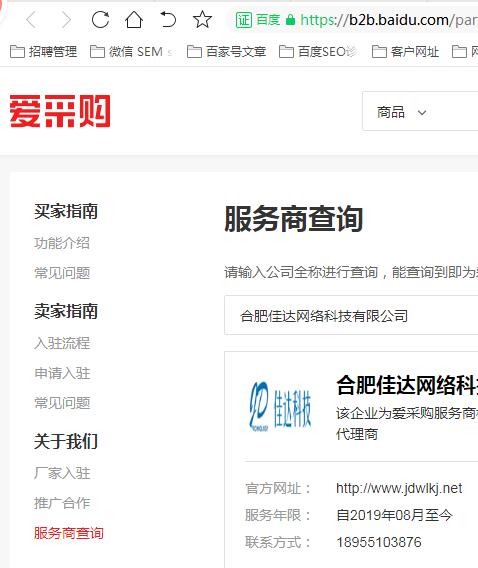Reload the page with refresh icon

tap(100, 20)
